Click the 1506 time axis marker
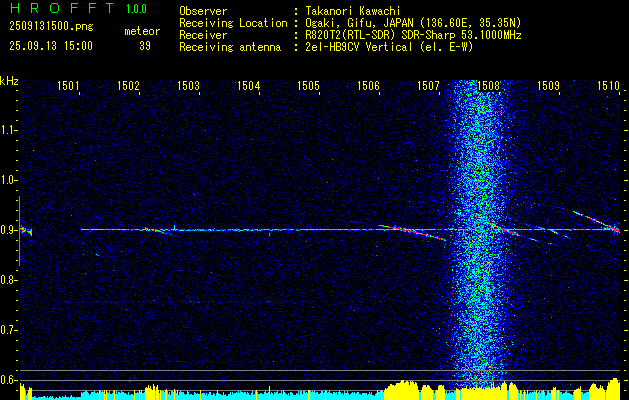629x400 pixels. click(368, 85)
